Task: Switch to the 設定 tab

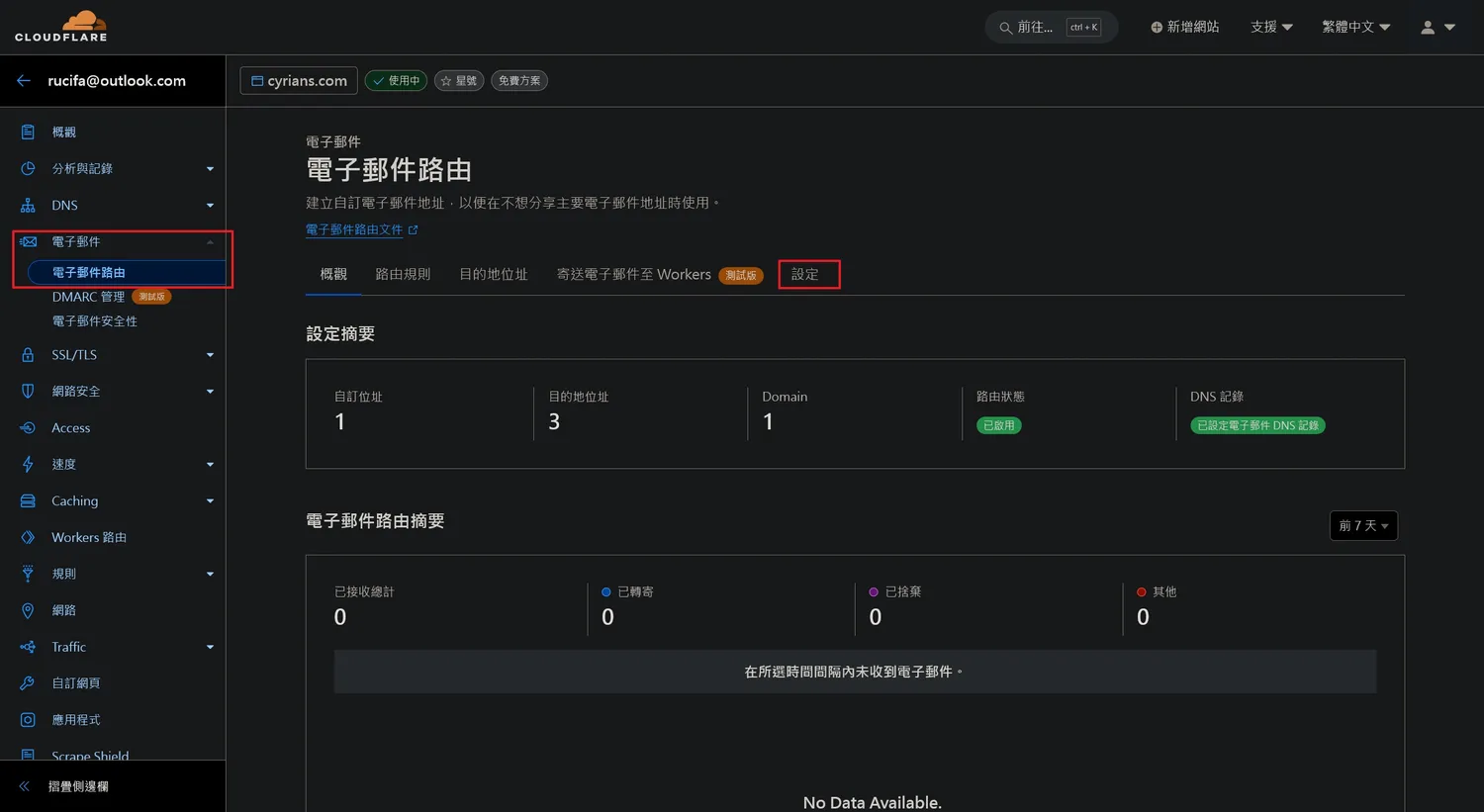Action: click(805, 275)
